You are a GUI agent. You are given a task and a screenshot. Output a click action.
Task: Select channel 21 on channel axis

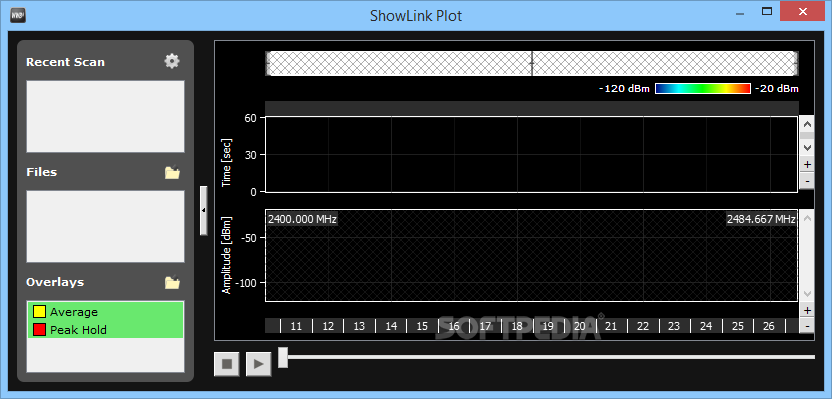click(611, 326)
